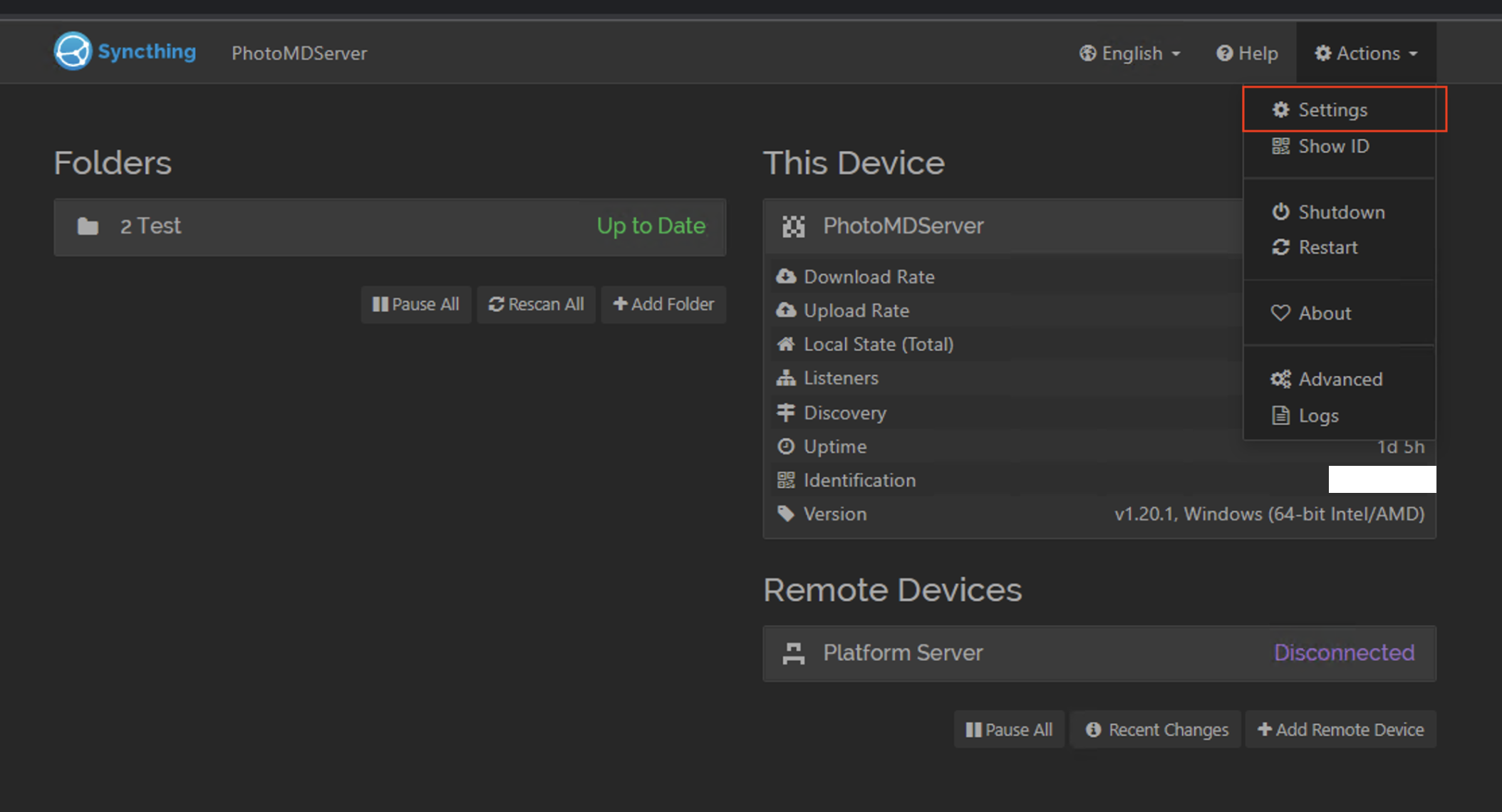The width and height of the screenshot is (1502, 812).
Task: Click the 'This Device' heading
Action: [854, 163]
